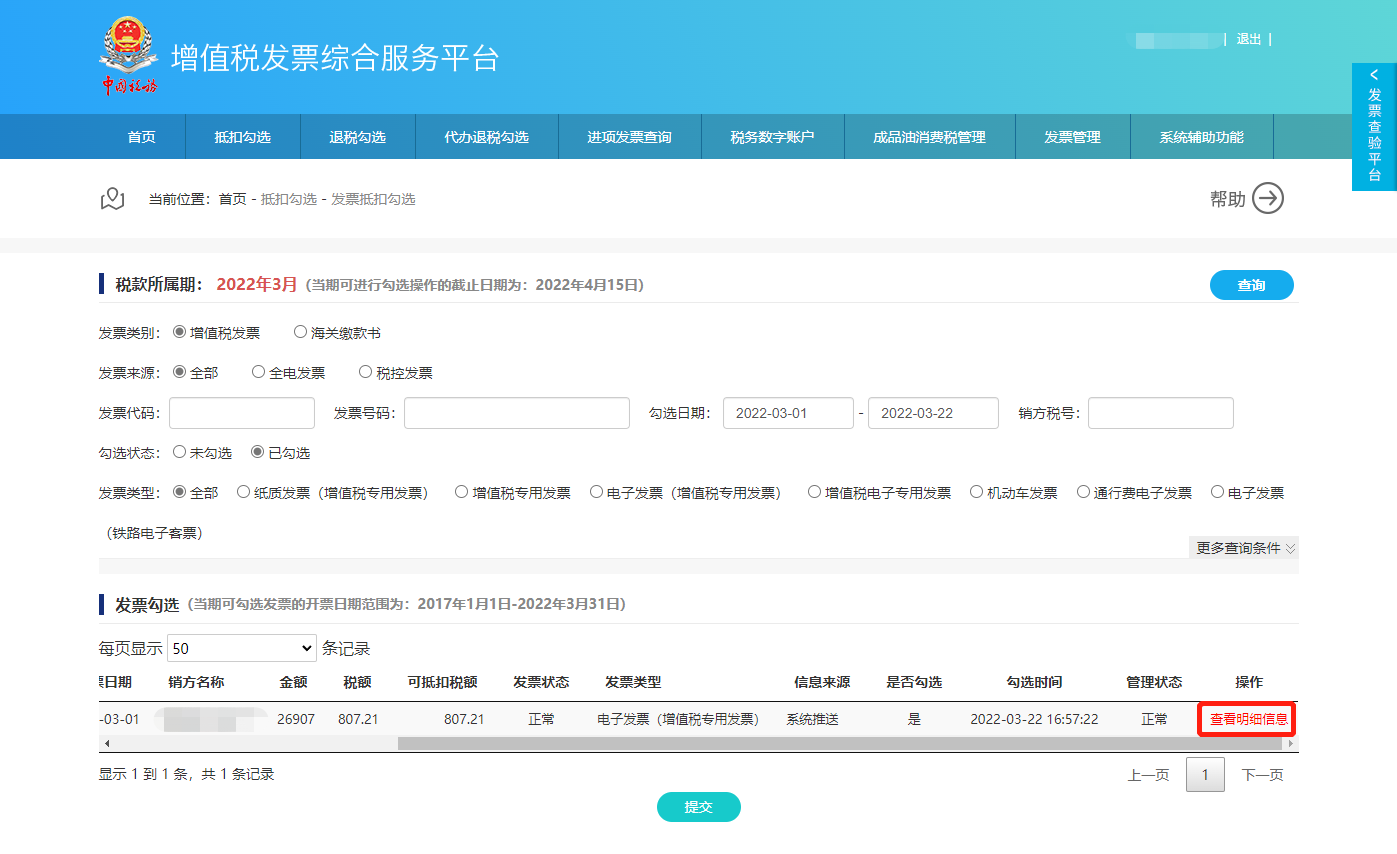Select 机动车发票 type radio

977,492
